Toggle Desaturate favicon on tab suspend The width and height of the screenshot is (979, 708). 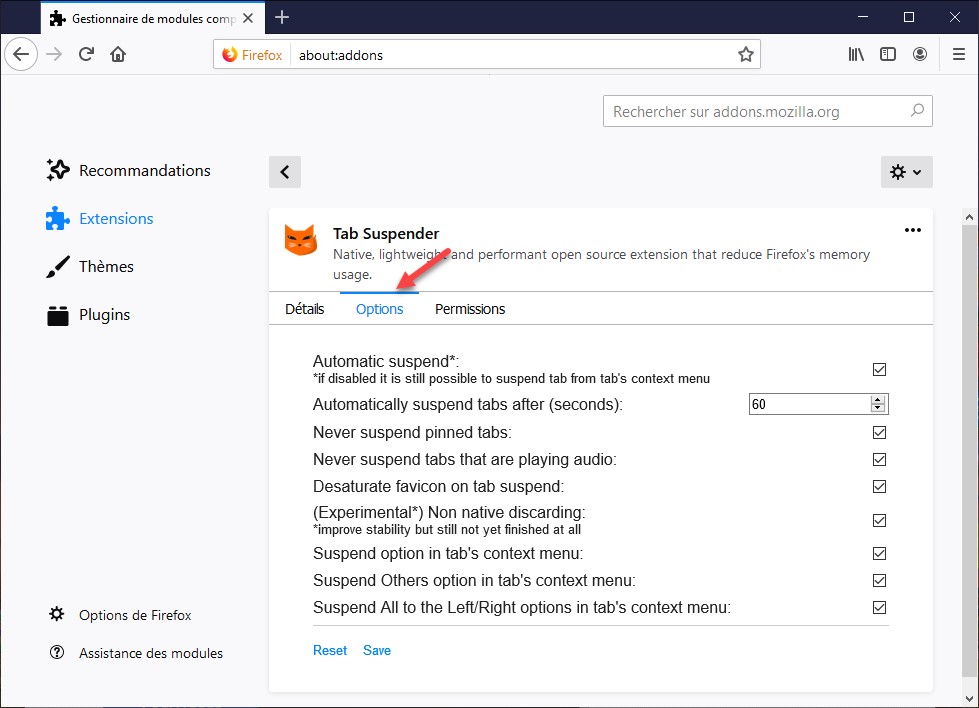click(x=879, y=487)
